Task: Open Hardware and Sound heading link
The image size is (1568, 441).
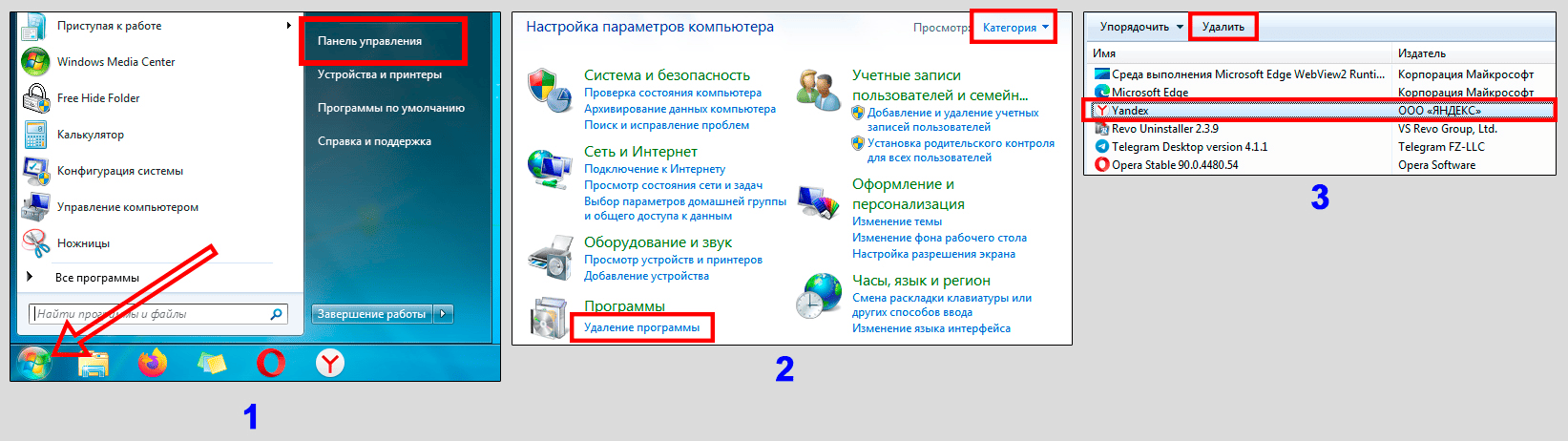Action: pyautogui.click(x=658, y=241)
